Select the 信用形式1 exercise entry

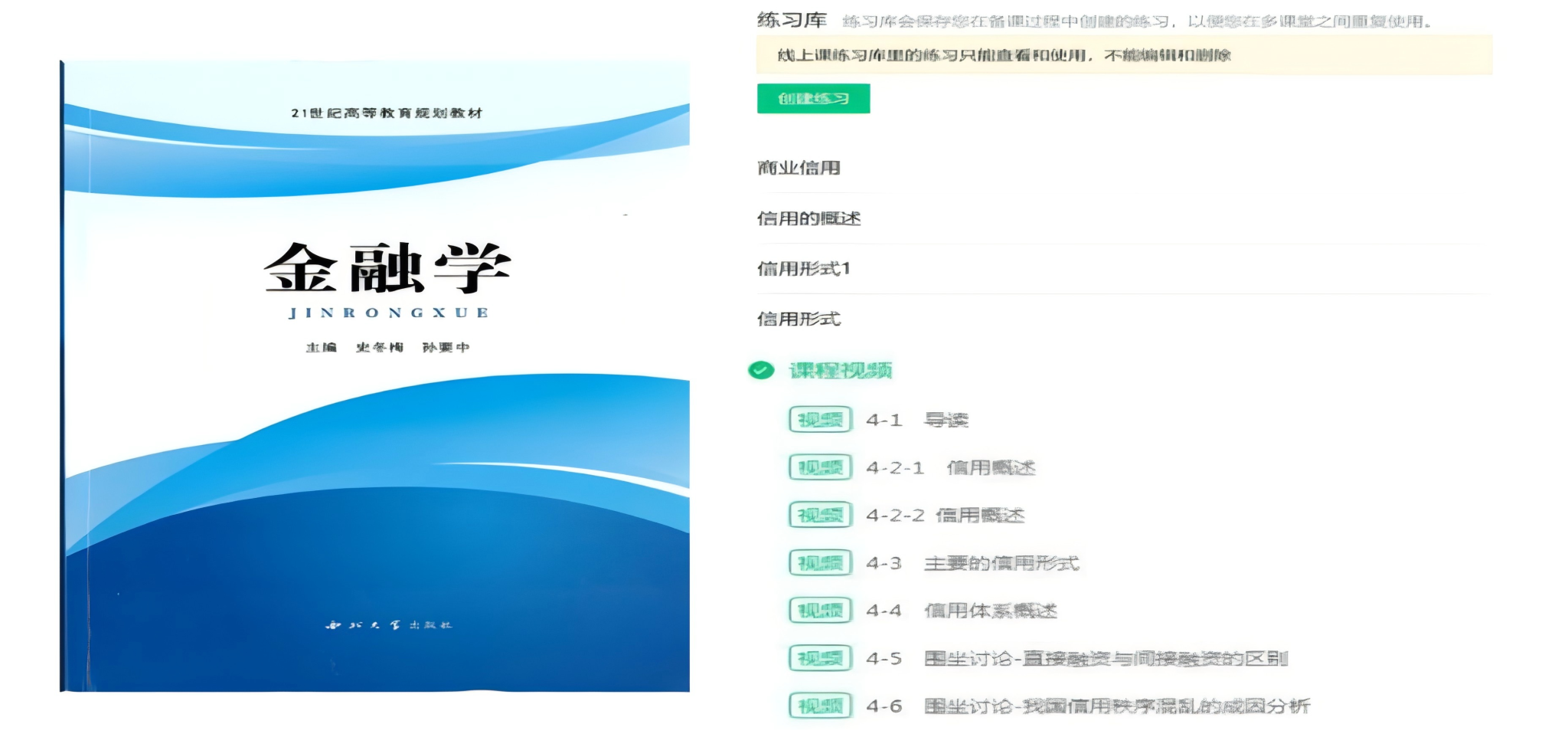803,269
